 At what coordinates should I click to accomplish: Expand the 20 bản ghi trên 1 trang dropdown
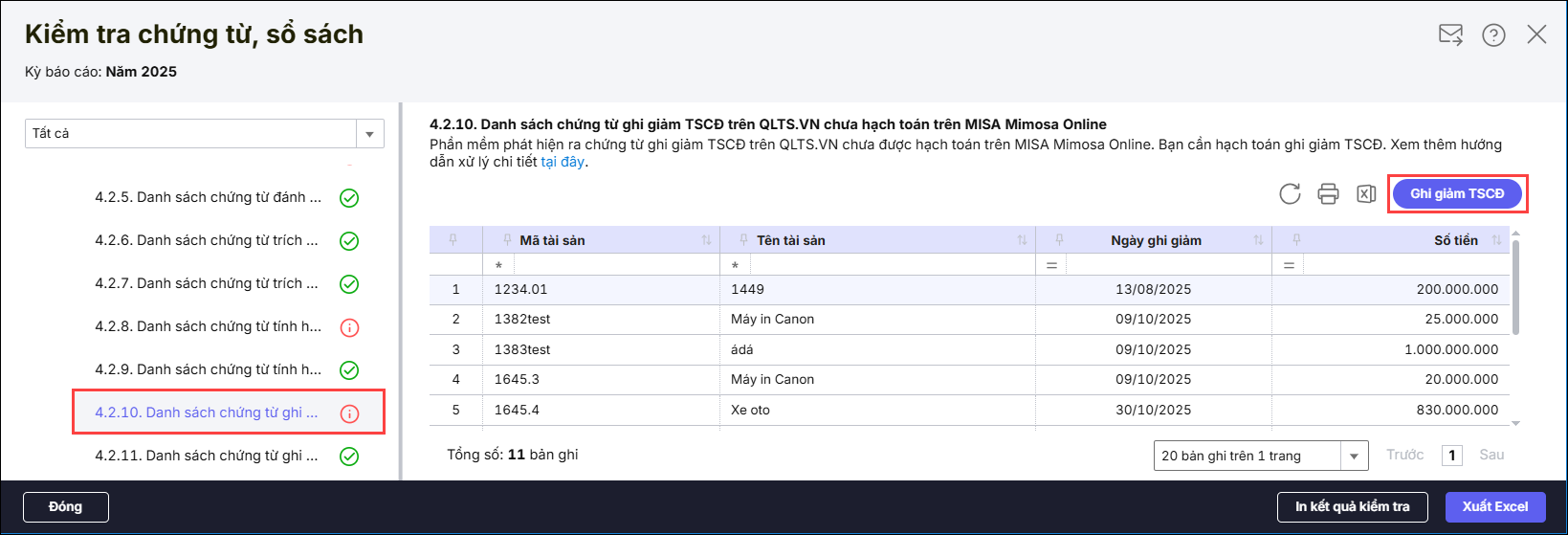[1353, 457]
